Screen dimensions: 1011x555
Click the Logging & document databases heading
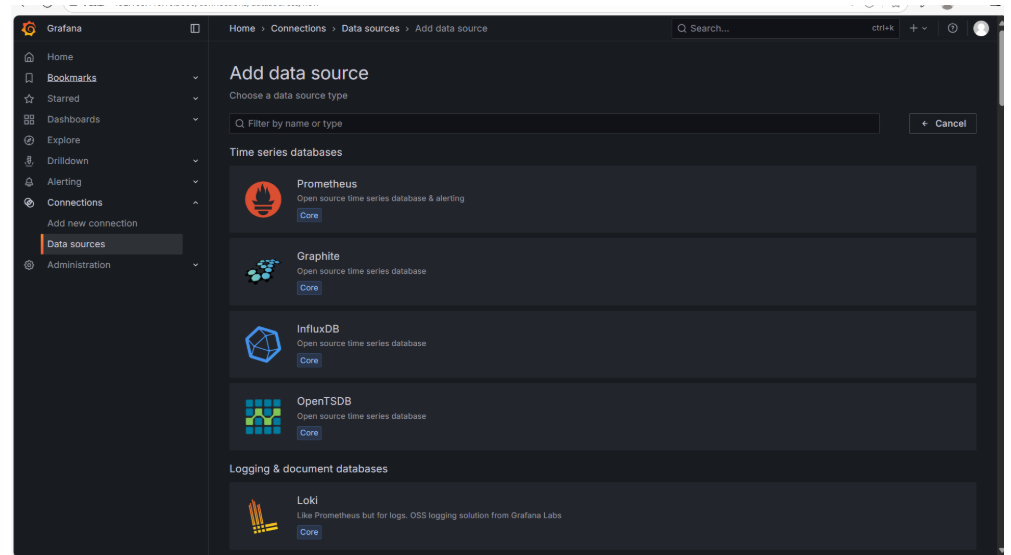pyautogui.click(x=308, y=469)
